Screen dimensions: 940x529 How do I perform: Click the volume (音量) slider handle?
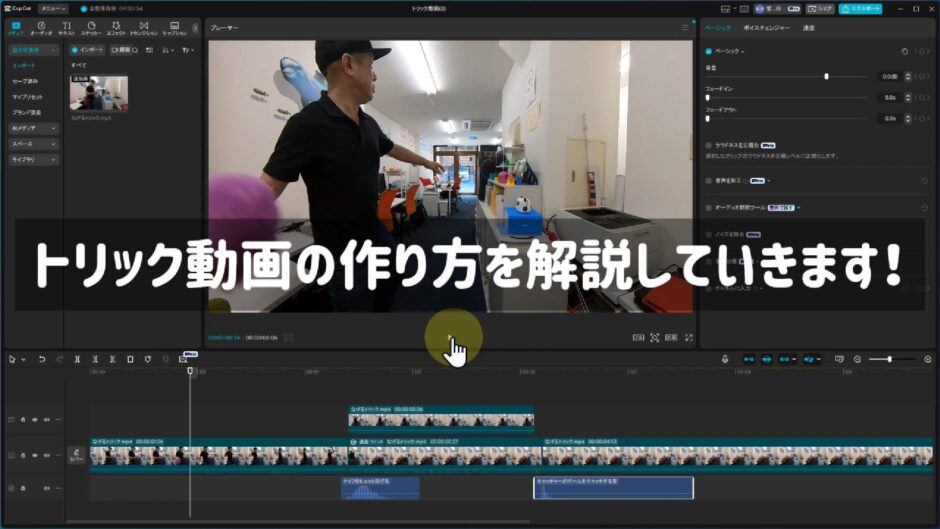coord(826,76)
